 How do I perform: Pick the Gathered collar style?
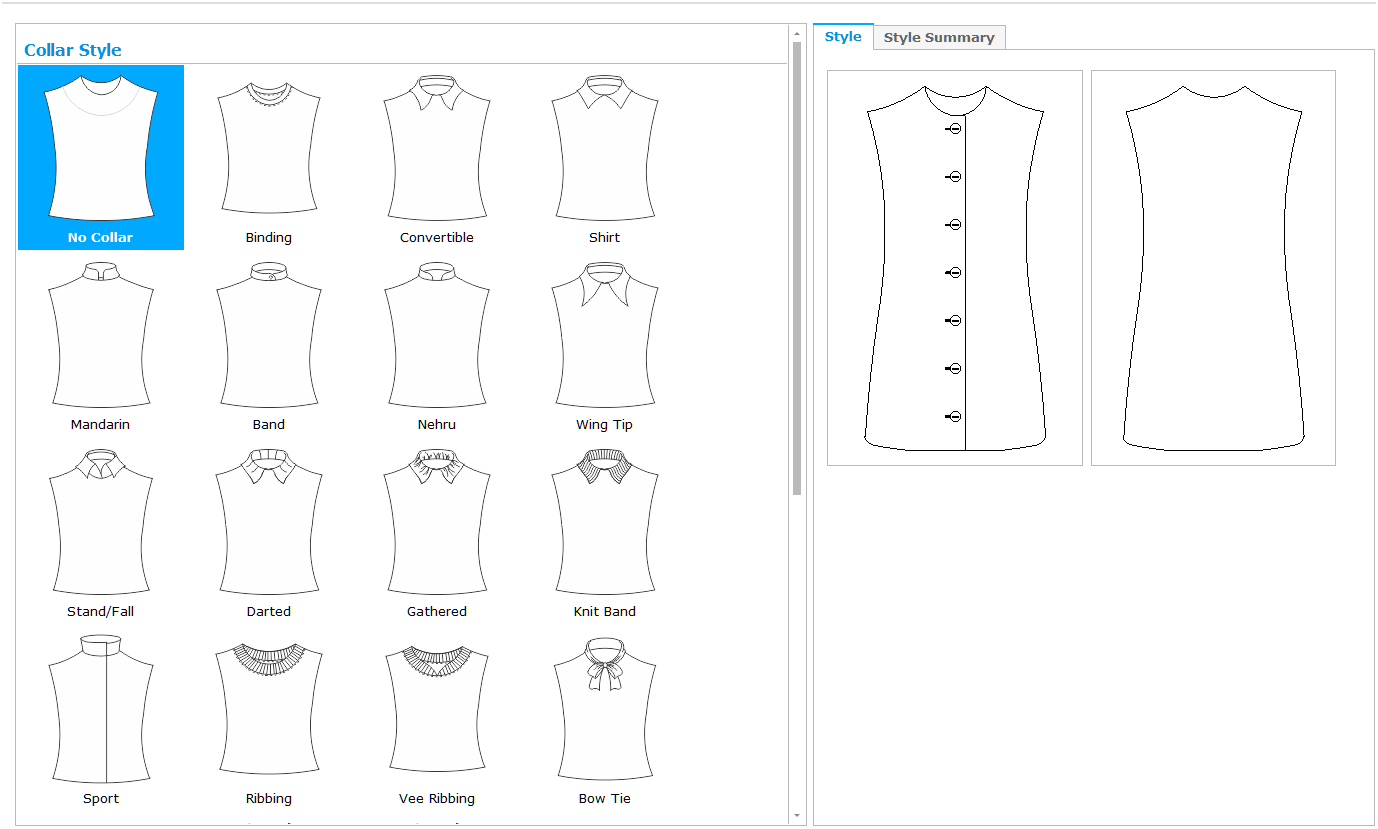click(x=436, y=531)
